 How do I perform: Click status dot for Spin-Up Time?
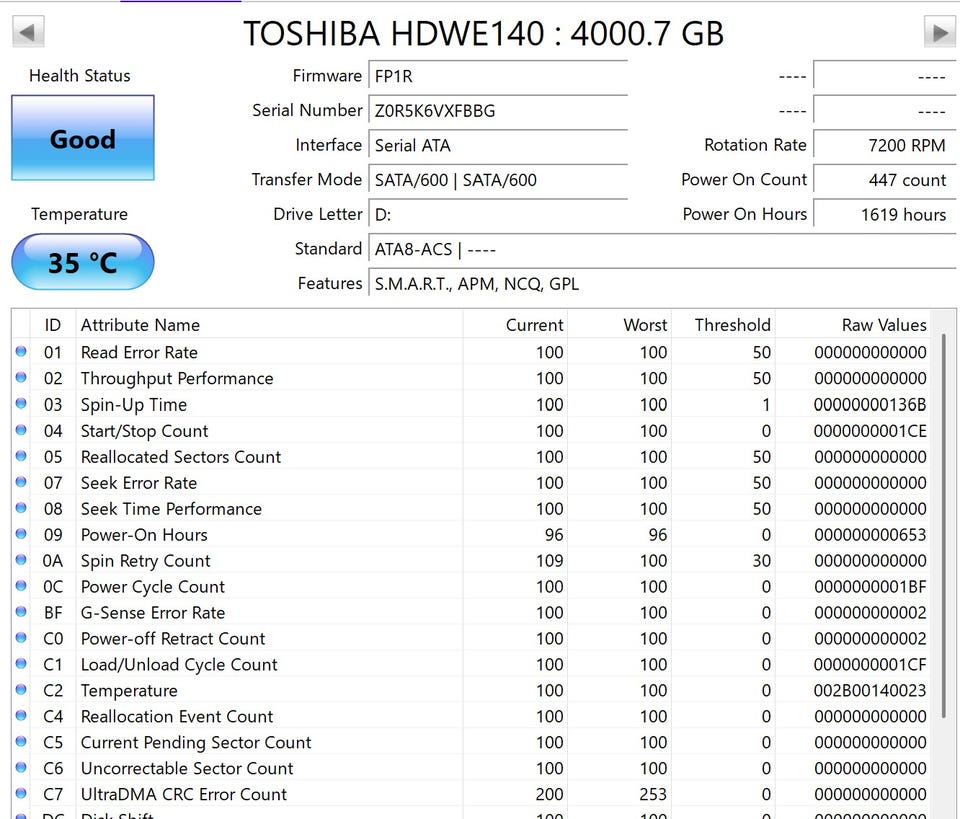[21, 404]
